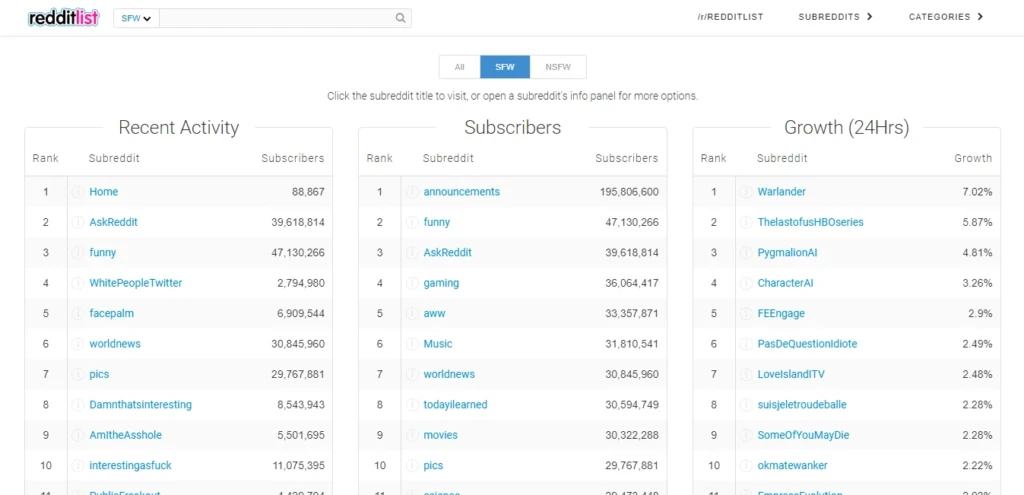Open info icon beside WhitePeopleTwitter
The image size is (1024, 495).
coord(78,283)
